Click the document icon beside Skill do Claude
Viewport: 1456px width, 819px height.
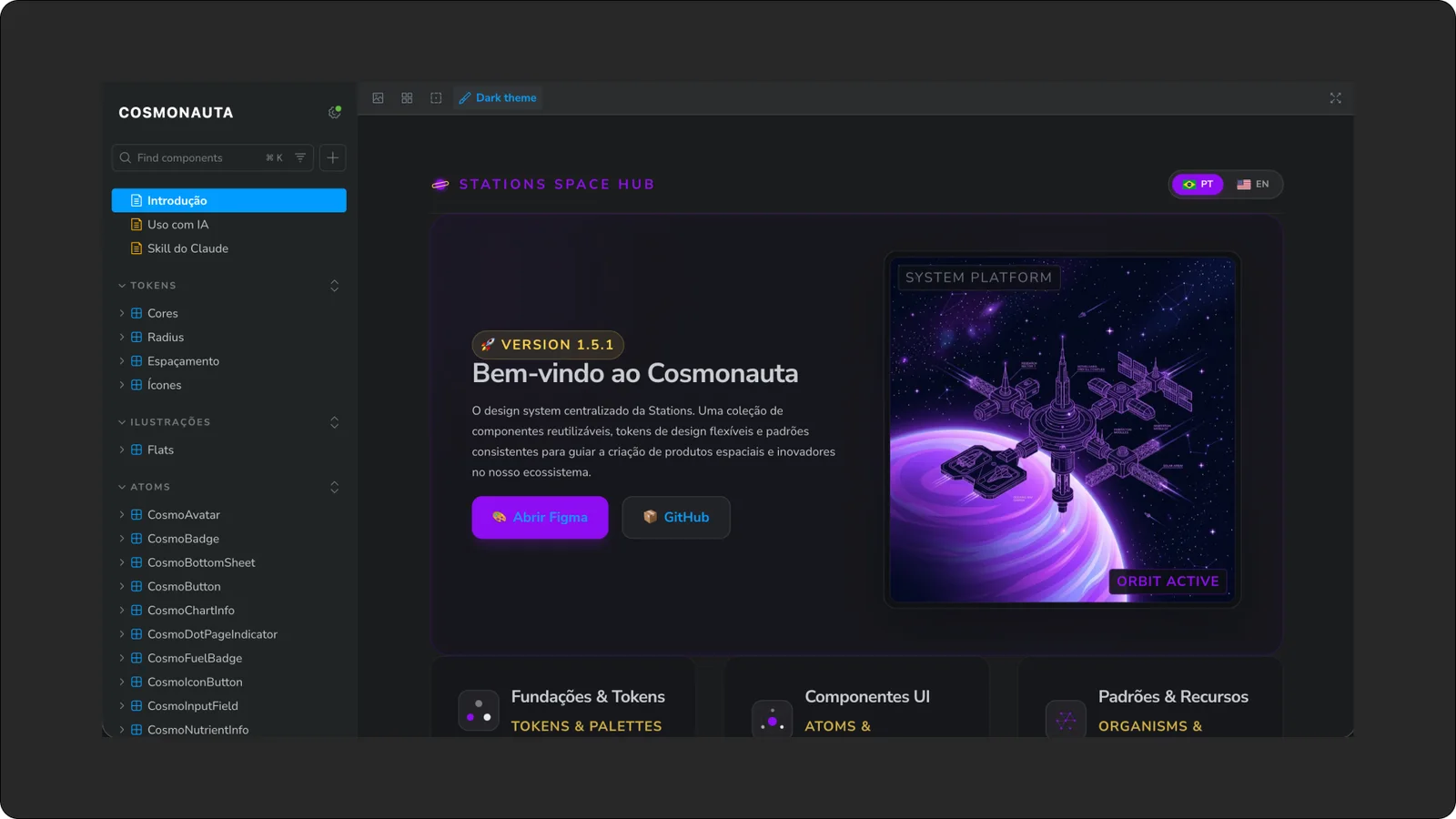[136, 248]
